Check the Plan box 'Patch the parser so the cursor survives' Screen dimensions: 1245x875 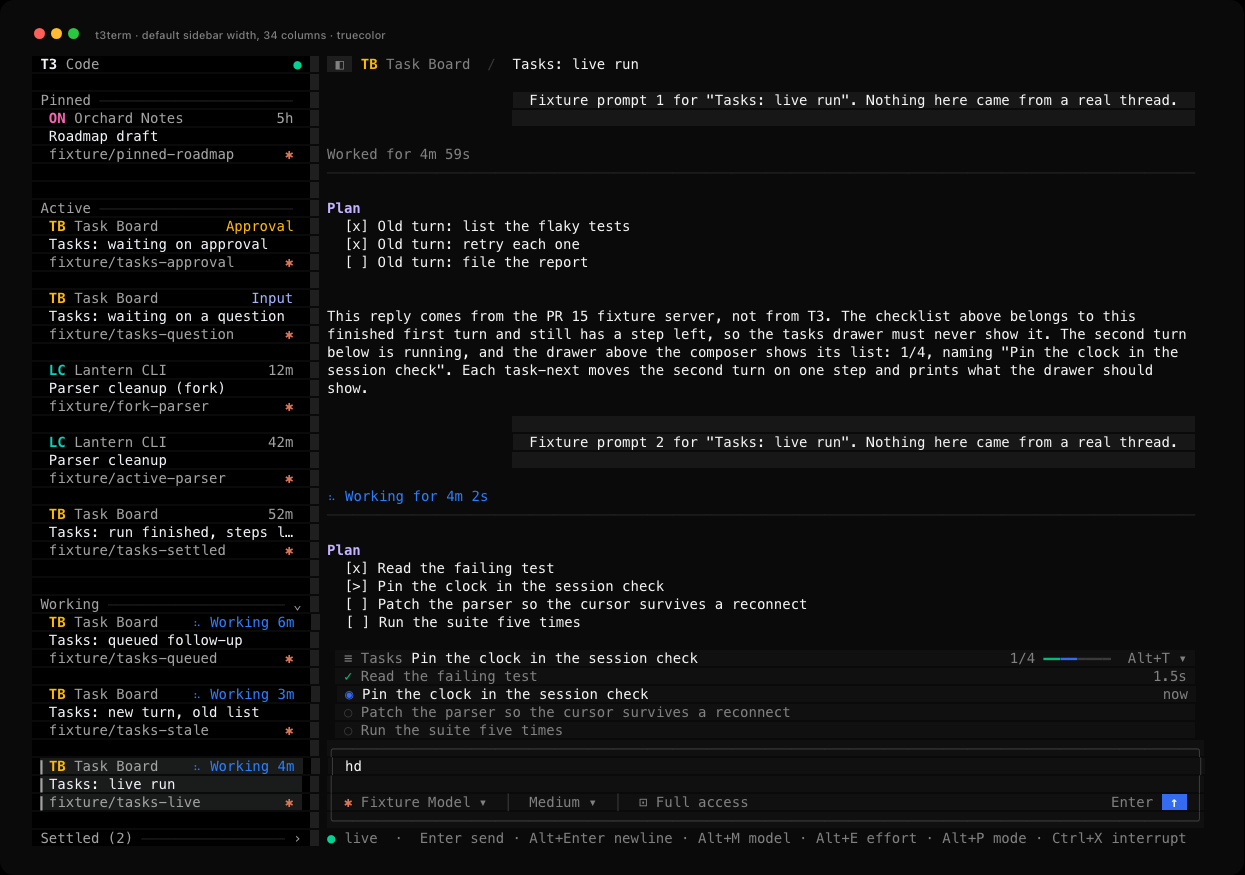[x=356, y=604]
